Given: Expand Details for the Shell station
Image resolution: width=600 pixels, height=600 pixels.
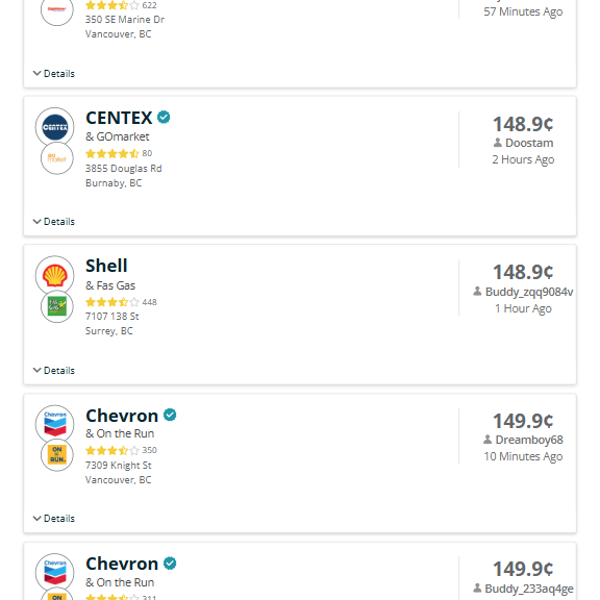Looking at the screenshot, I should click(54, 370).
